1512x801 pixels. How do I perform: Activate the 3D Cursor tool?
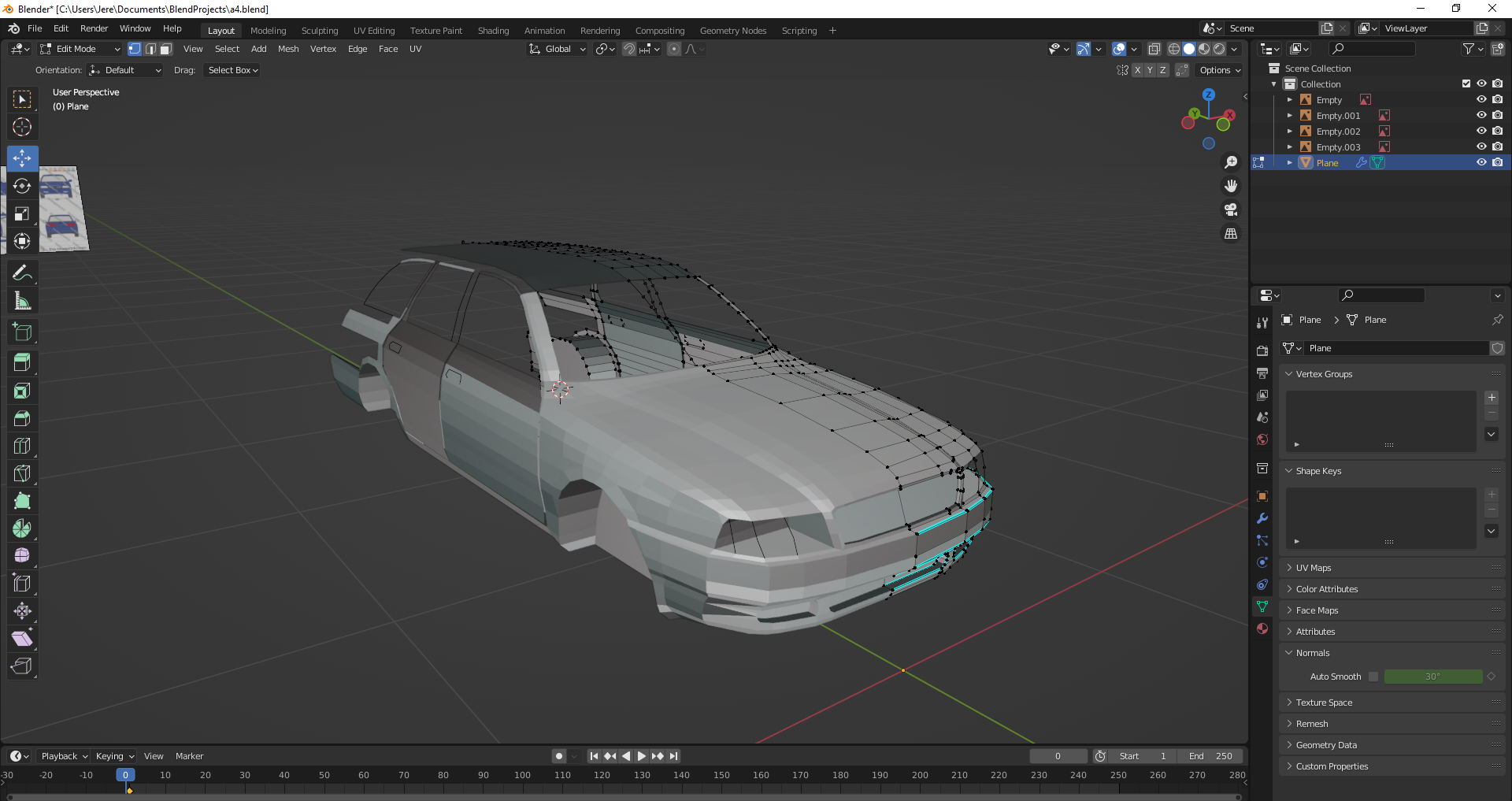22,127
